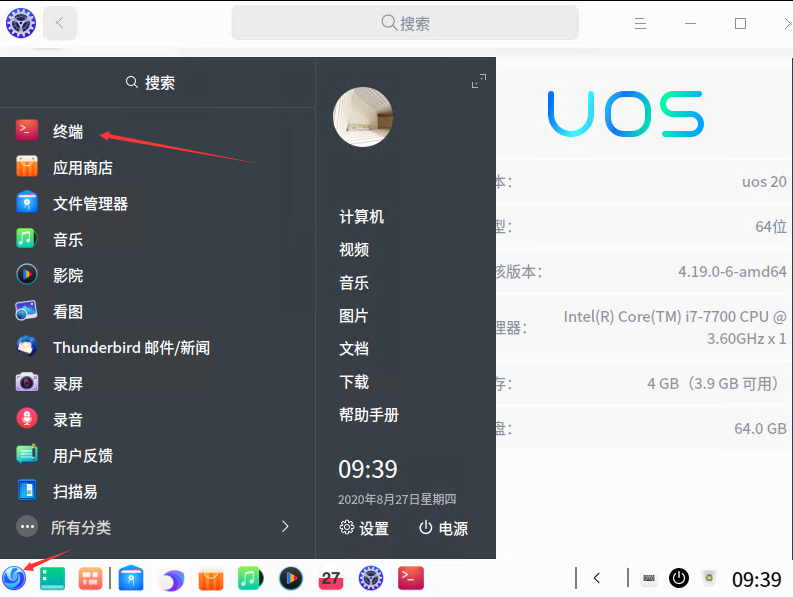Viewport: 793px width, 597px height.
Task: Open Control Center from dock
Action: pyautogui.click(x=371, y=578)
